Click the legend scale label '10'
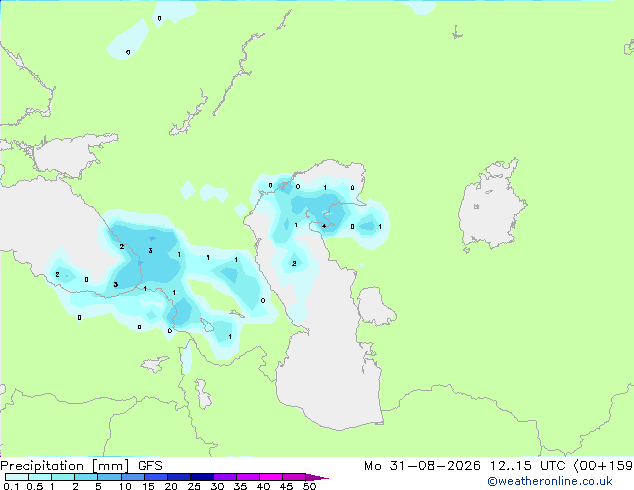Image resolution: width=634 pixels, height=490 pixels. coord(125,486)
